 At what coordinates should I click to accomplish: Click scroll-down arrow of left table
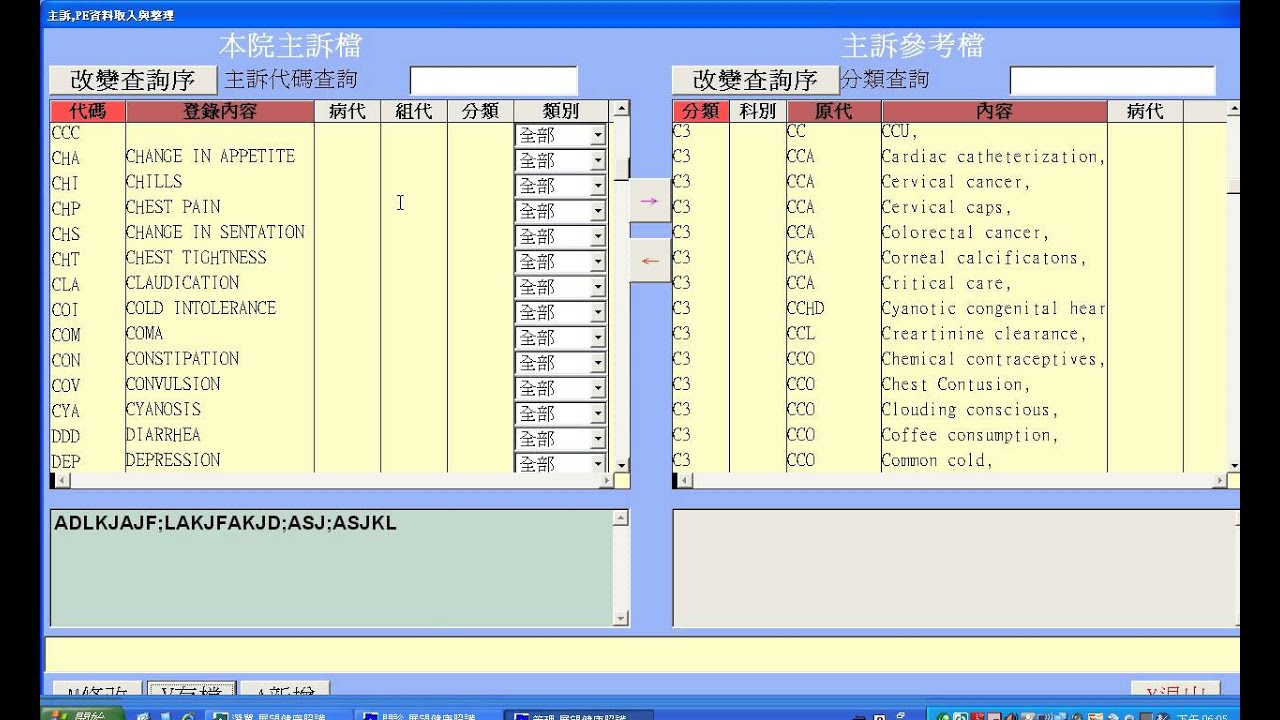tap(621, 465)
